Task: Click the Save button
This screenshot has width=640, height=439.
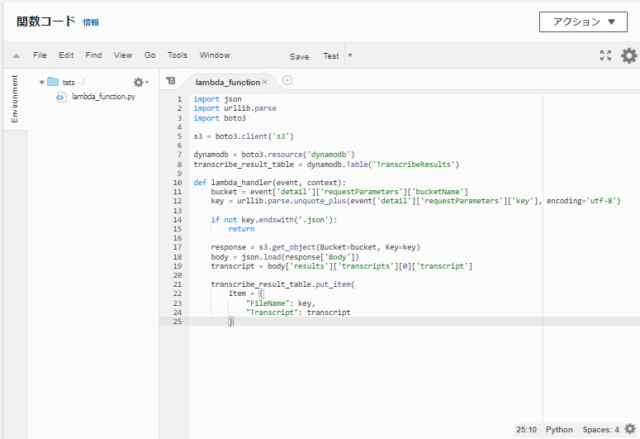Action: 299,57
